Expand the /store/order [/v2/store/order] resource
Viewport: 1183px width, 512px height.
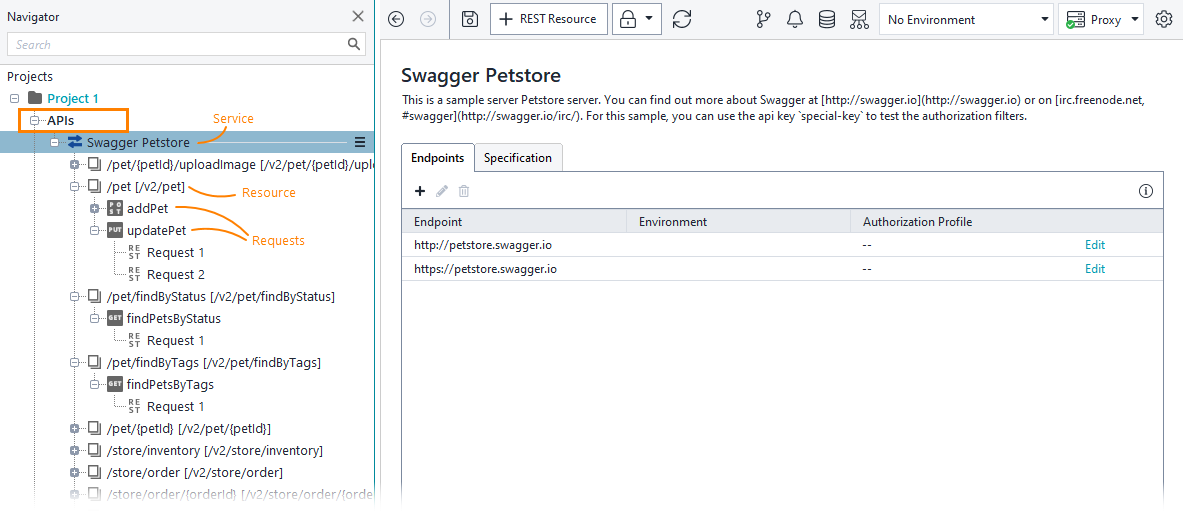(x=74, y=473)
